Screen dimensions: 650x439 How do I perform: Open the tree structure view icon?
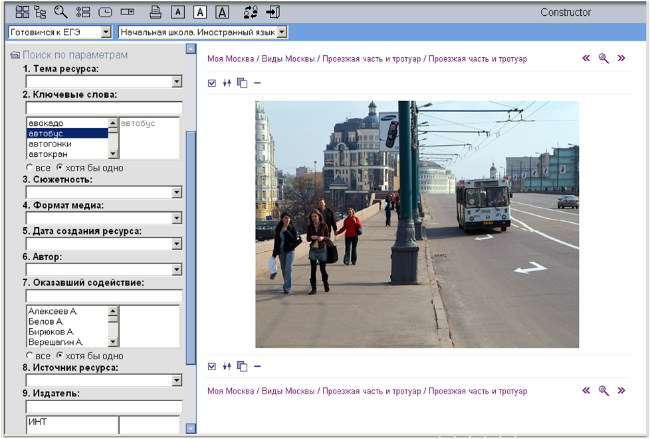[41, 12]
